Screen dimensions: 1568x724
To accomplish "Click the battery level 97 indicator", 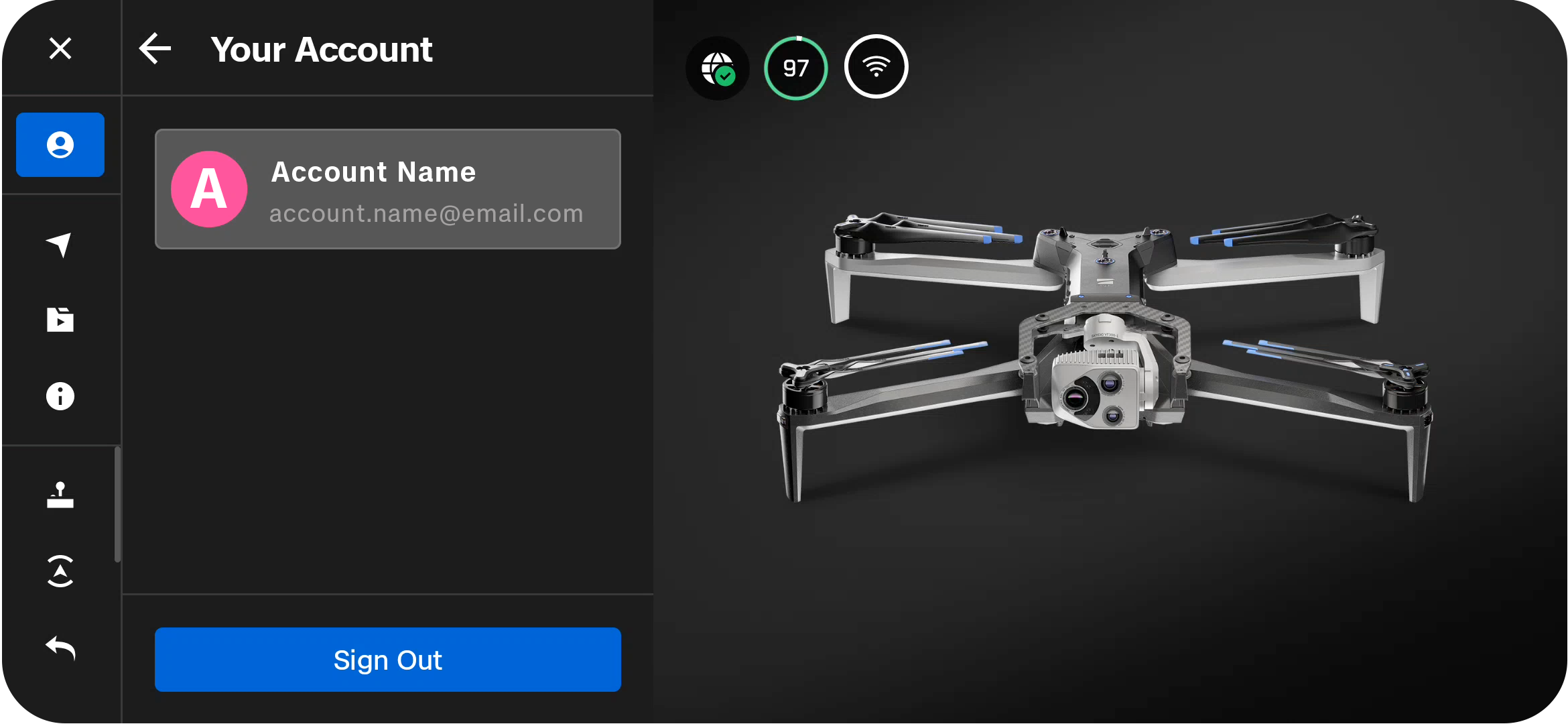I will point(796,68).
